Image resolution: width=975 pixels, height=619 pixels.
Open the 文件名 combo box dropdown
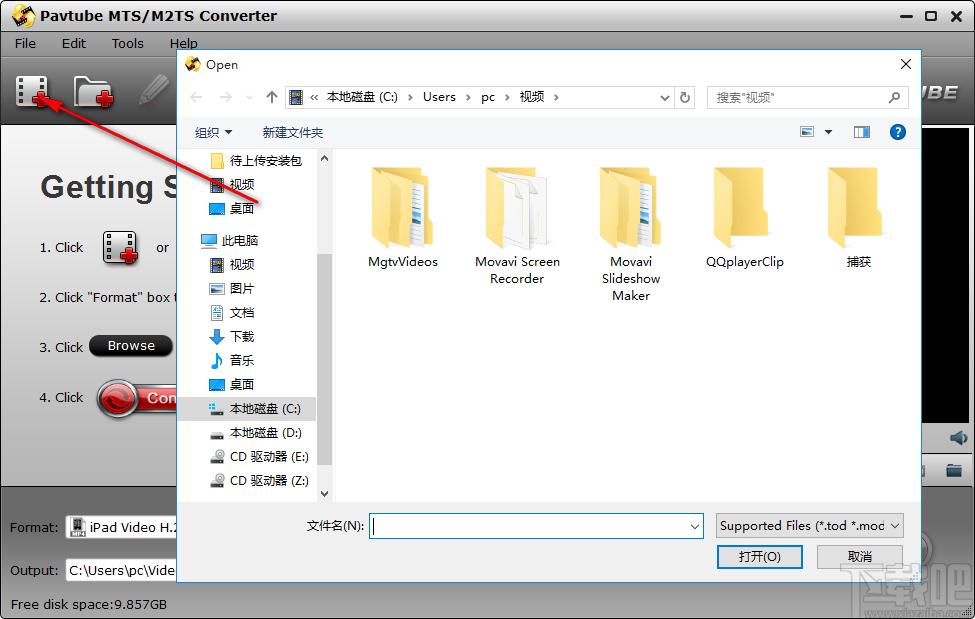(695, 526)
